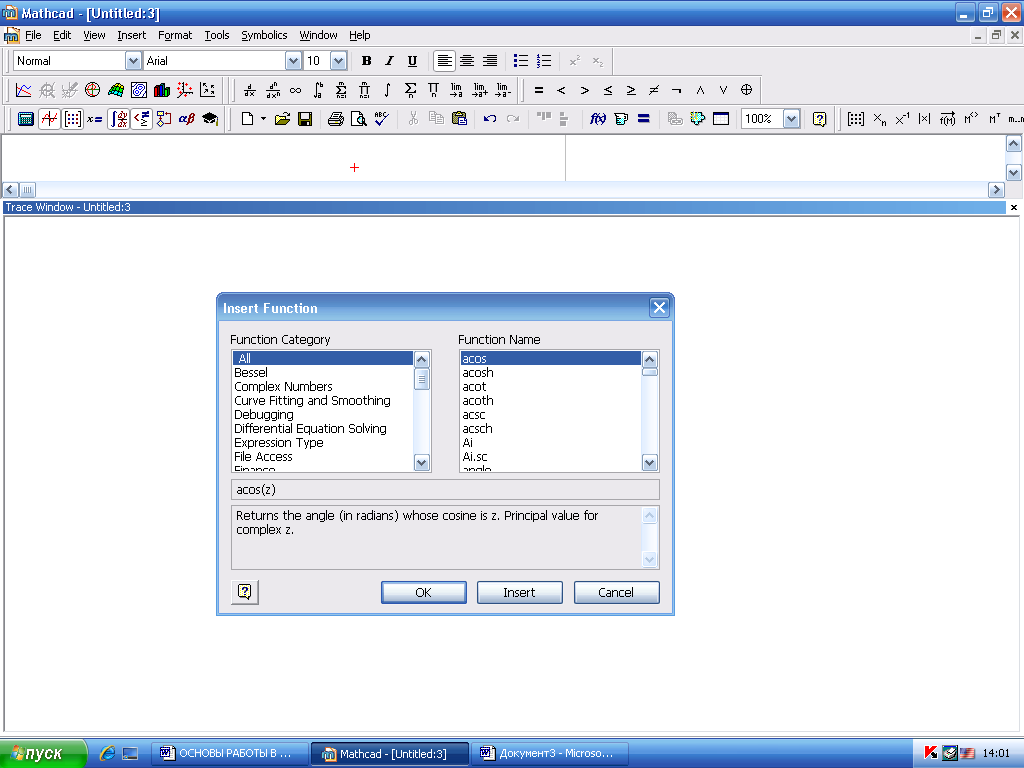Screen dimensions: 1024x768
Task: Create a new worksheet icon
Action: tap(248, 119)
